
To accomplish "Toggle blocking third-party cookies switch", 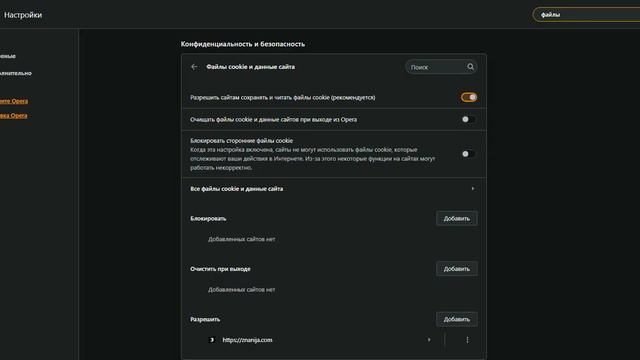I will click(x=468, y=154).
